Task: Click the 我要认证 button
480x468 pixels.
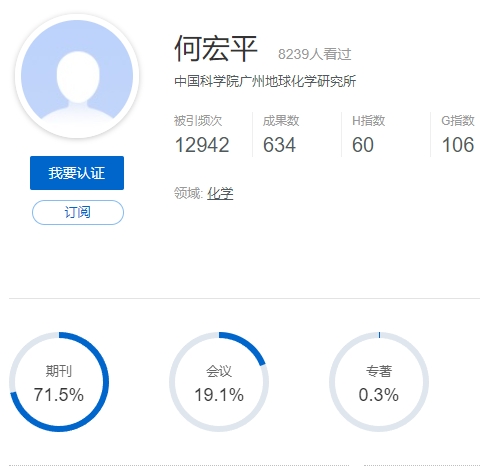Action: click(x=77, y=173)
